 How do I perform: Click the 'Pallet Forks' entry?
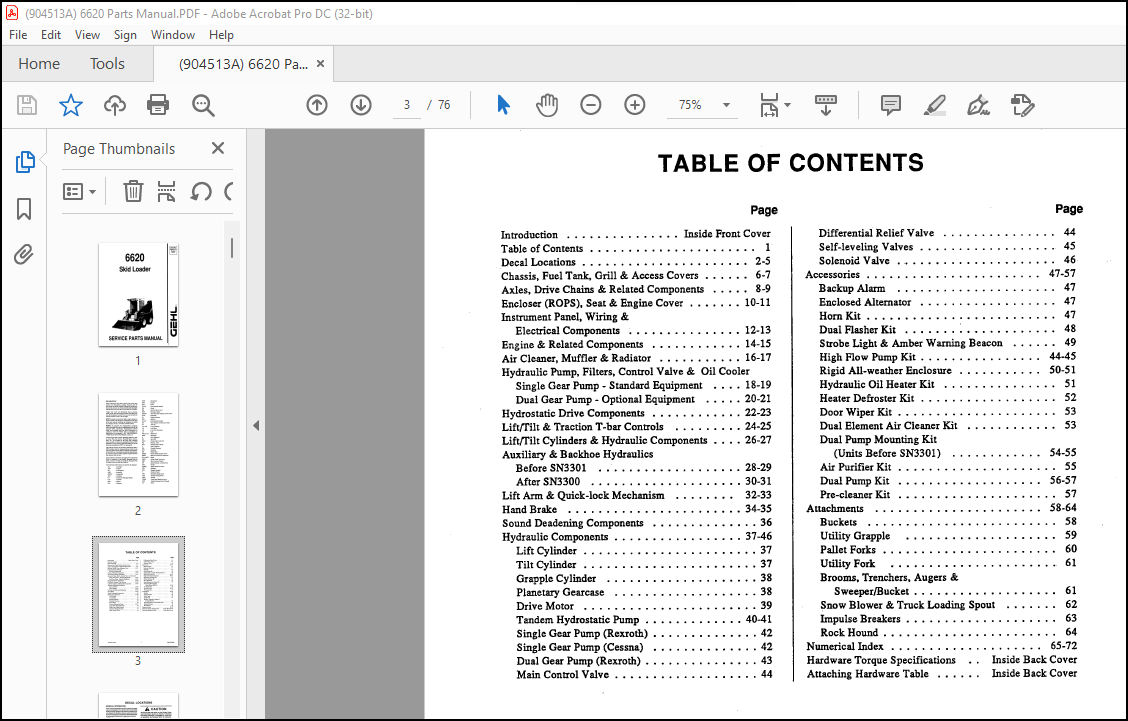[x=848, y=550]
